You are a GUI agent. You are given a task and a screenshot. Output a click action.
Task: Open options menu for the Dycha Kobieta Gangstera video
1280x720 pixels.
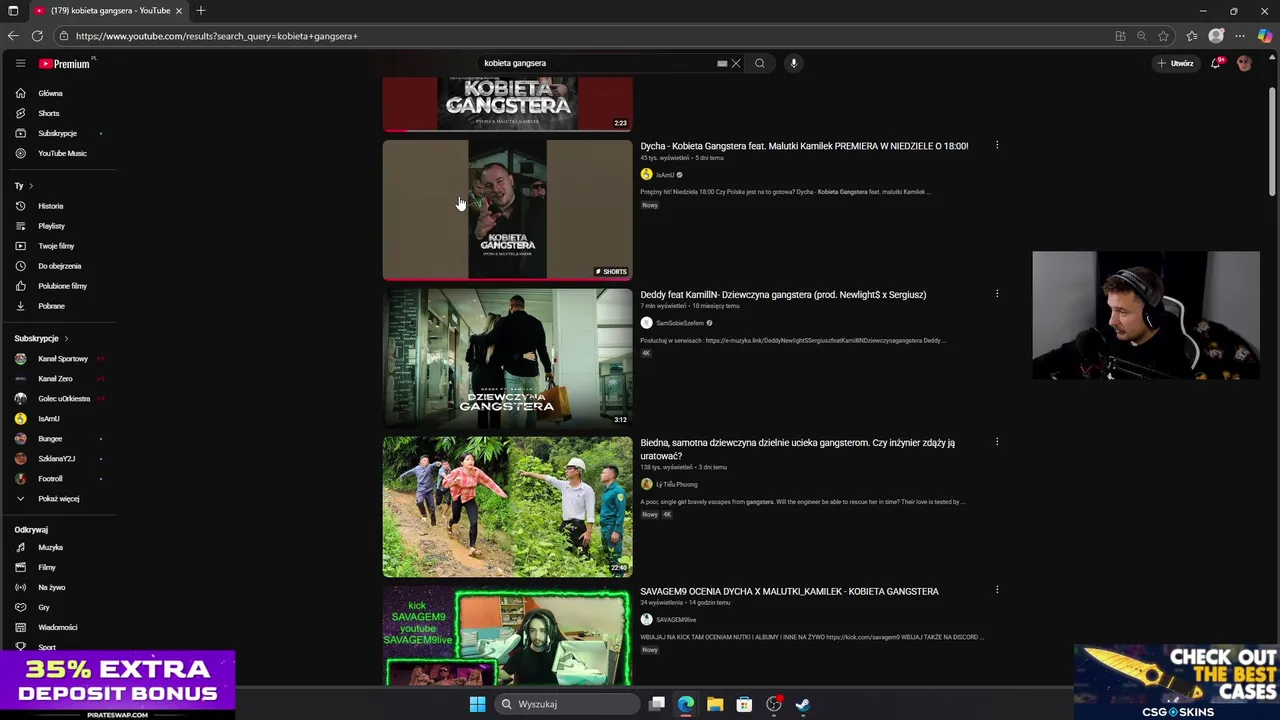(x=997, y=145)
